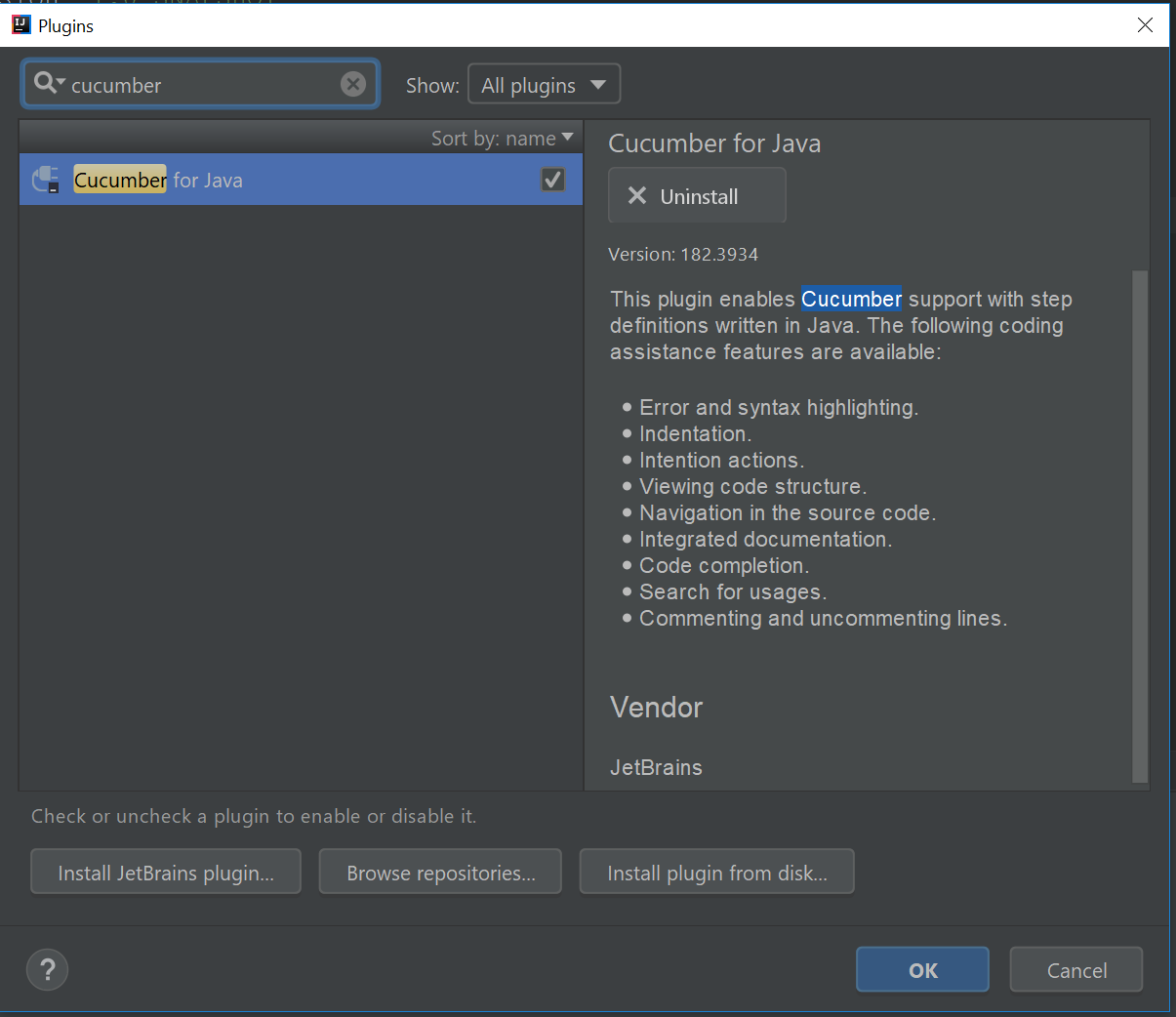The width and height of the screenshot is (1176, 1017).
Task: Click the JetBrains vendor name
Action: coord(655,767)
